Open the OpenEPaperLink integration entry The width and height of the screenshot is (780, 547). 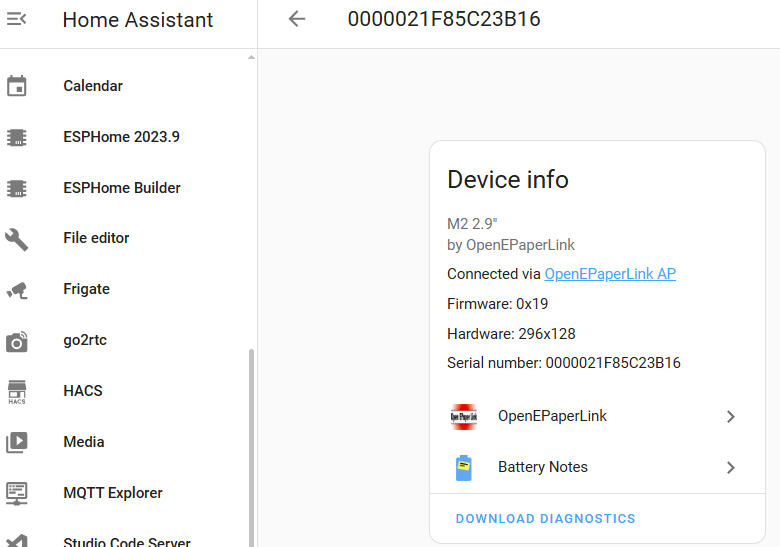click(x=597, y=416)
